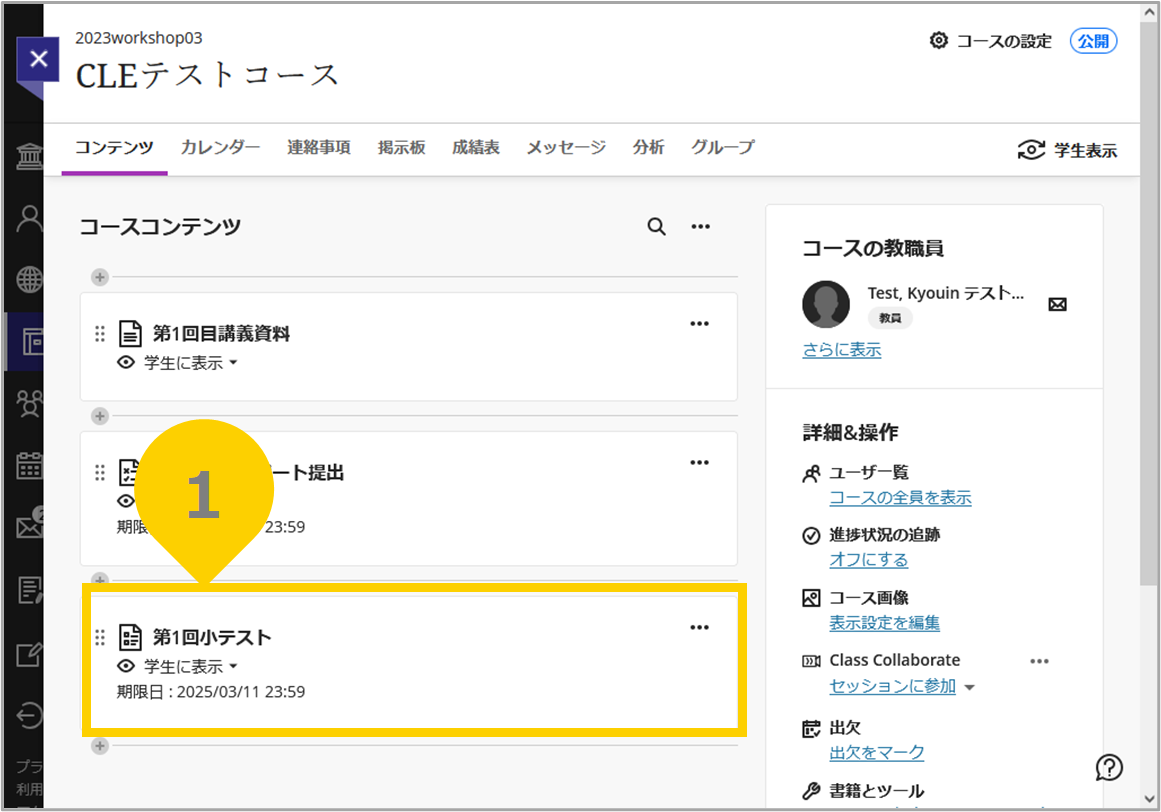Open help question mark button
Screen dimensions: 1161x812
1109,768
